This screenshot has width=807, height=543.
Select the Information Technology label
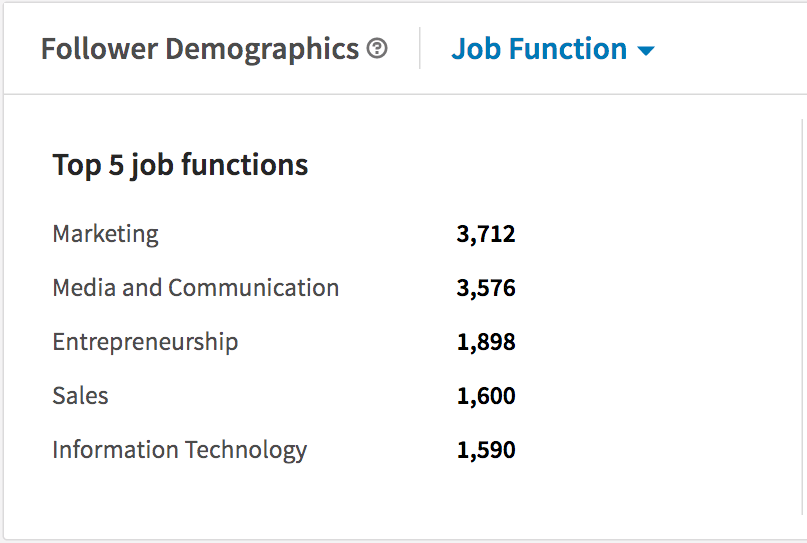coord(180,450)
